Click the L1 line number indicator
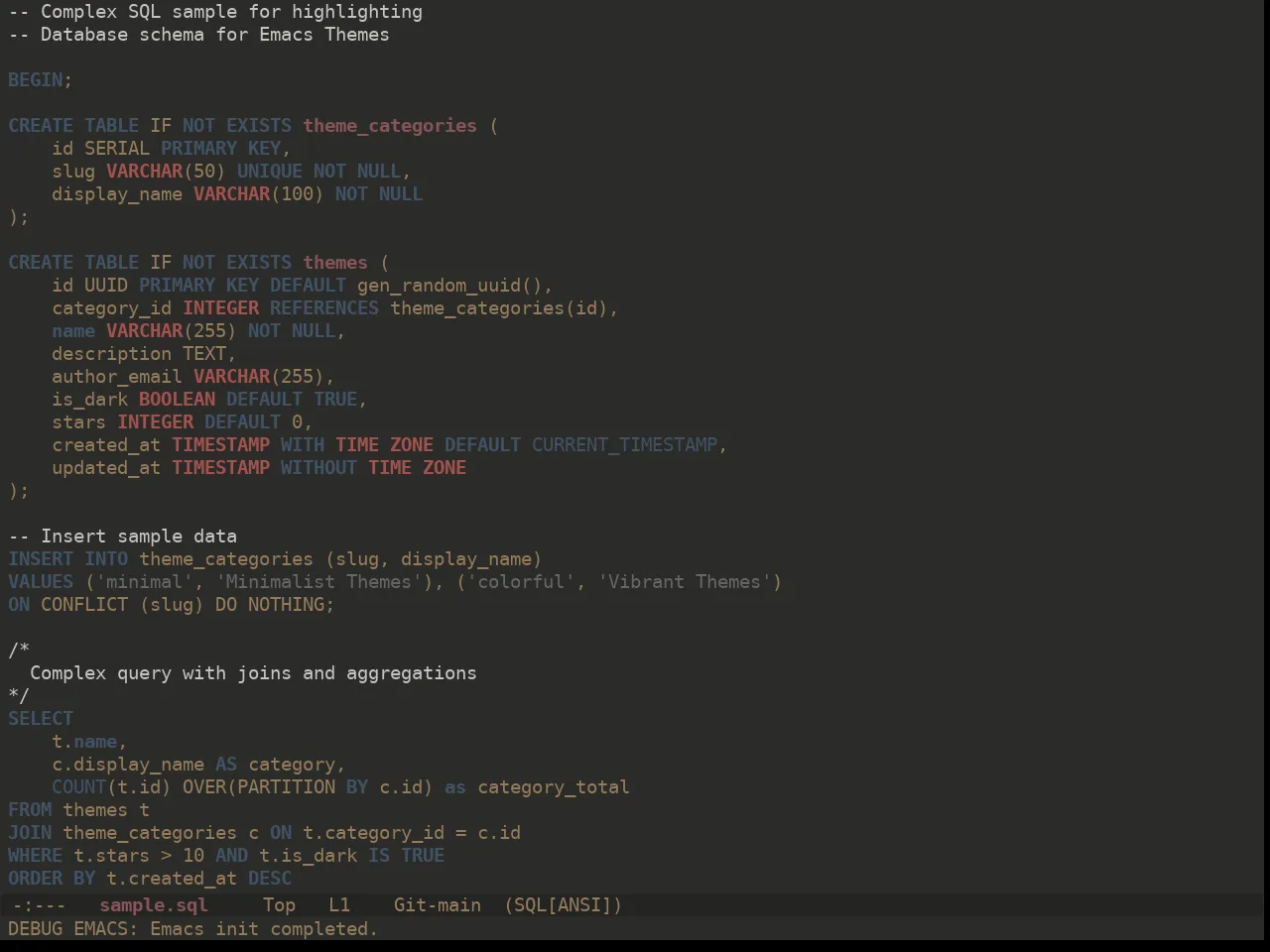 (x=339, y=905)
